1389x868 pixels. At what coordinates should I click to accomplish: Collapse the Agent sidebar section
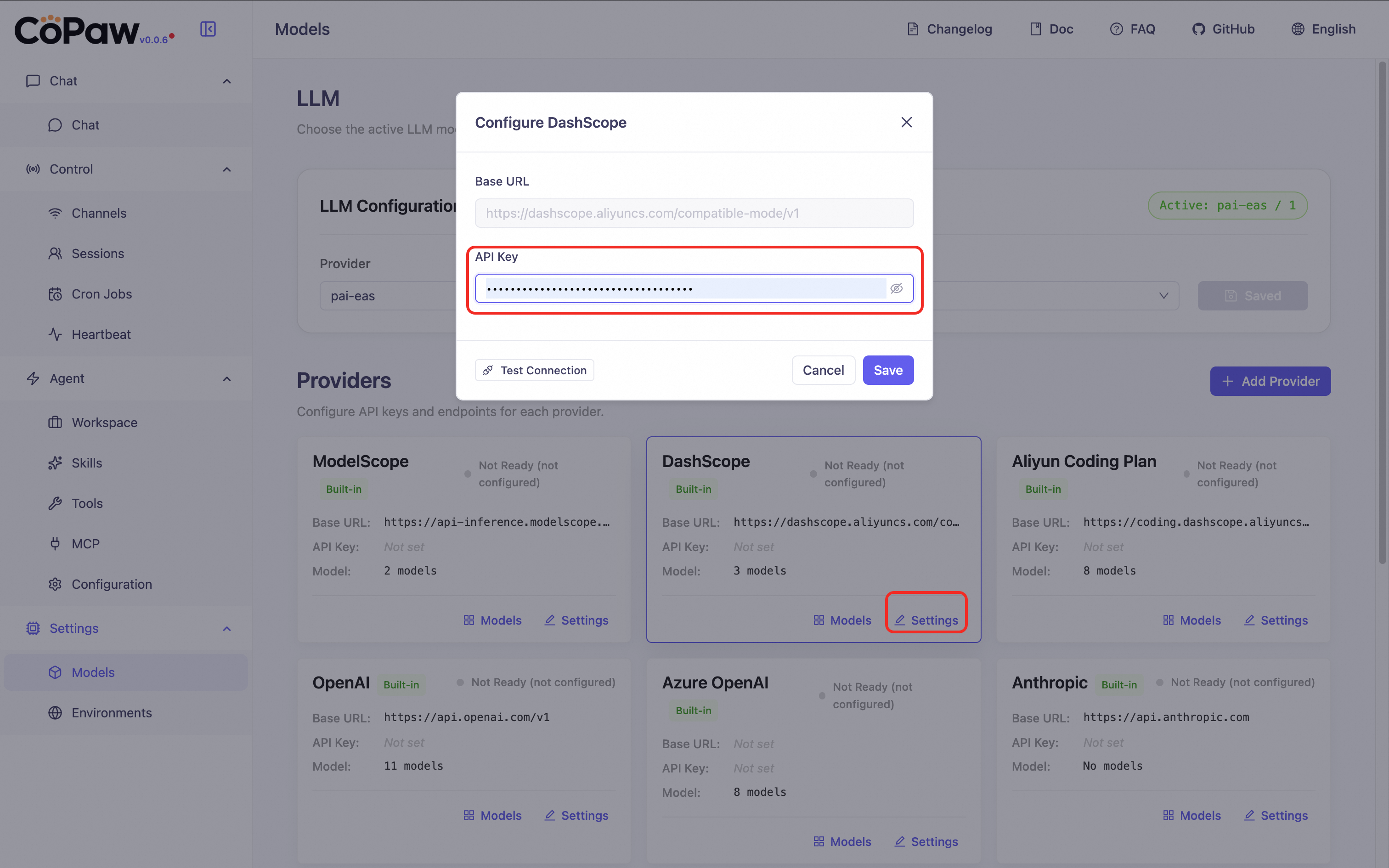[227, 379]
